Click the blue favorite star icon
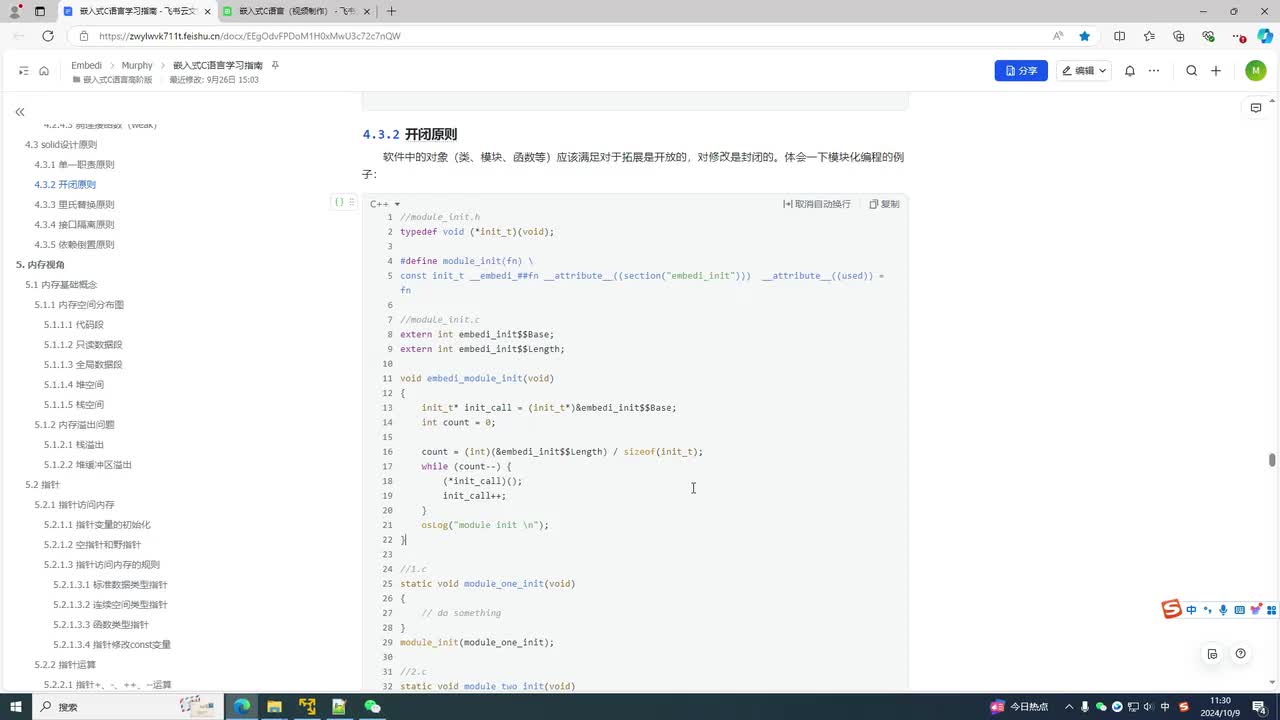Screen dimensions: 1280x720 coord(1085,36)
